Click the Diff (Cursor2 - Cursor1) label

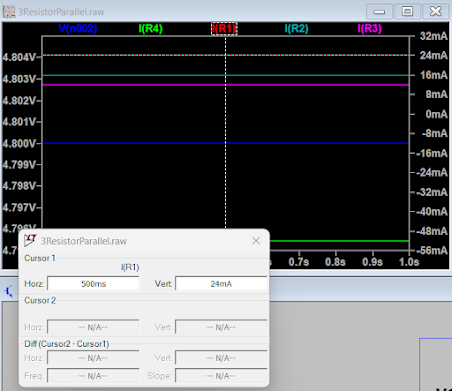tap(67, 344)
